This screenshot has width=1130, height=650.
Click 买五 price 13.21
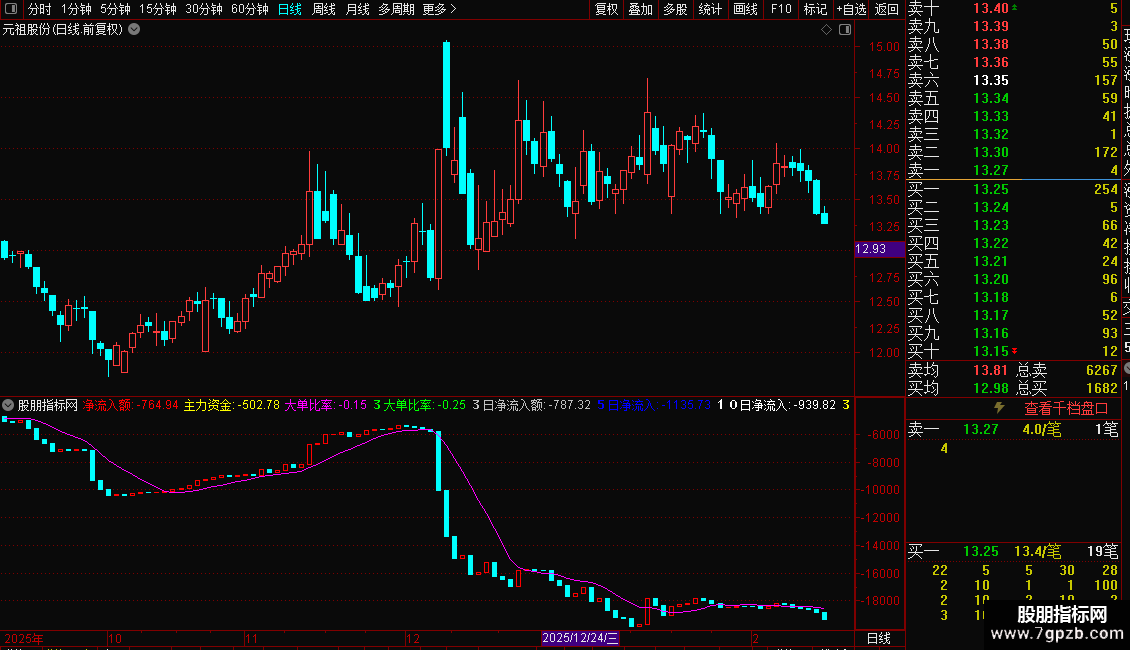coord(990,261)
